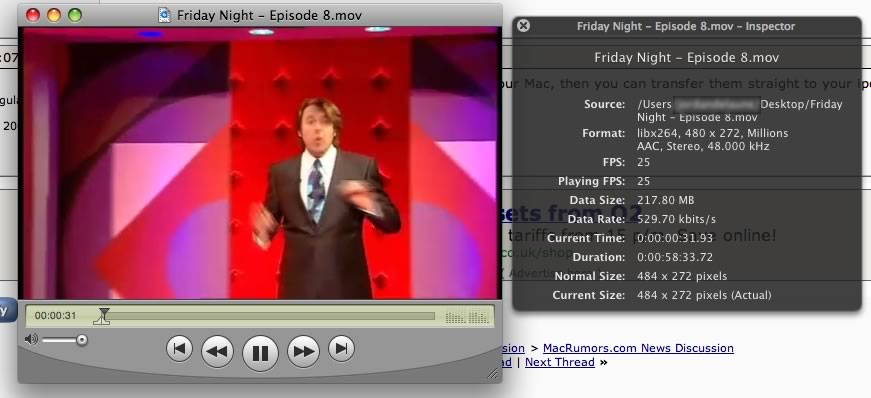This screenshot has height=398, width=871.
Task: Mute audio via the speaker icon
Action: point(31,339)
